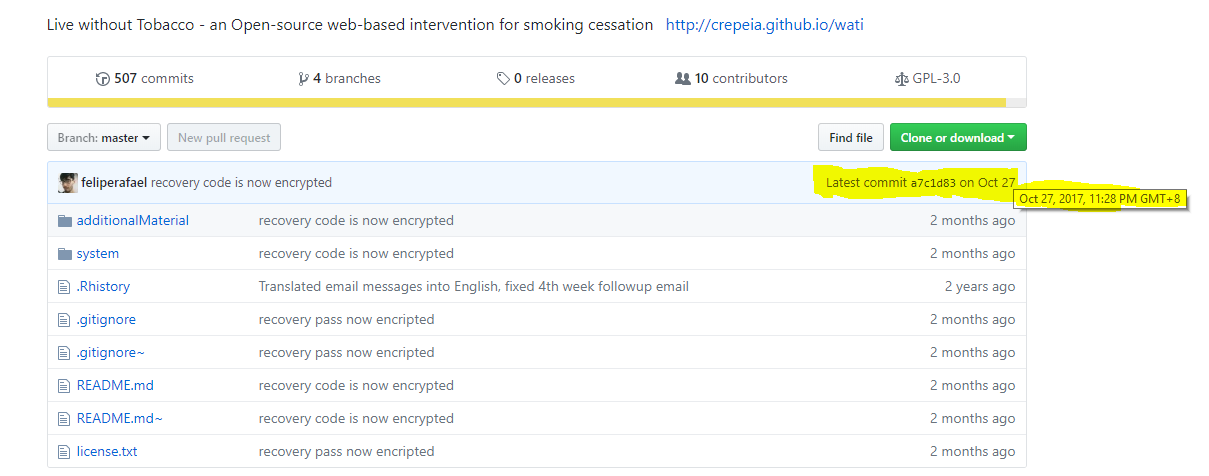Click the commits history clock icon
Image resolution: width=1209 pixels, height=476 pixels.
tap(102, 78)
